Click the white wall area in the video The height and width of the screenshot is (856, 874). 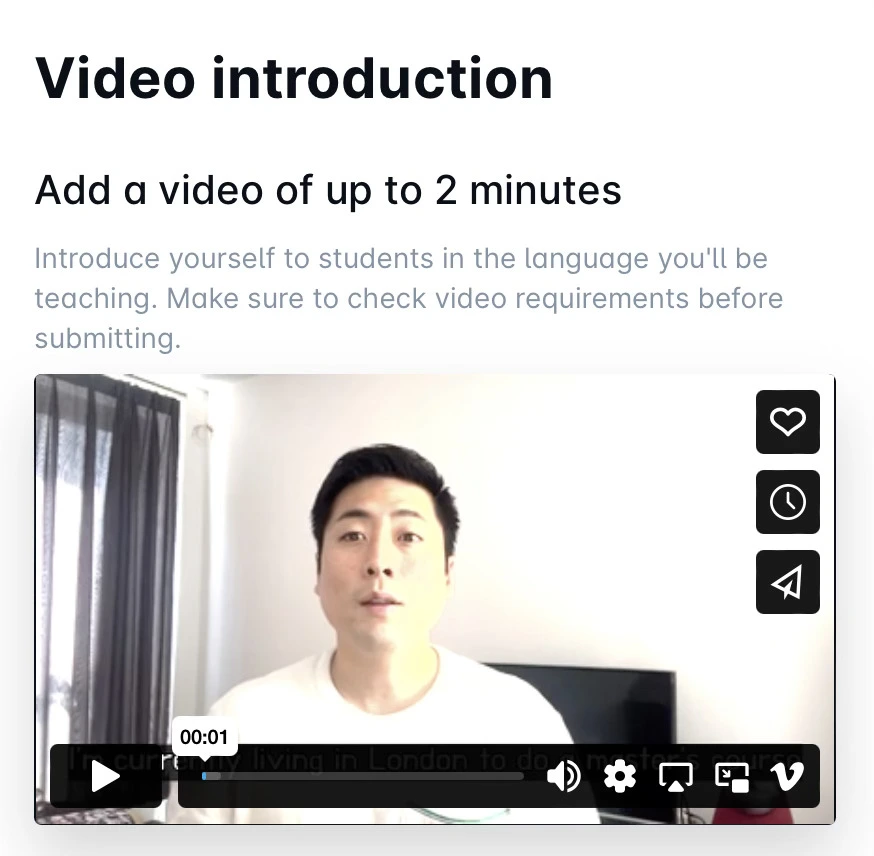point(585,502)
